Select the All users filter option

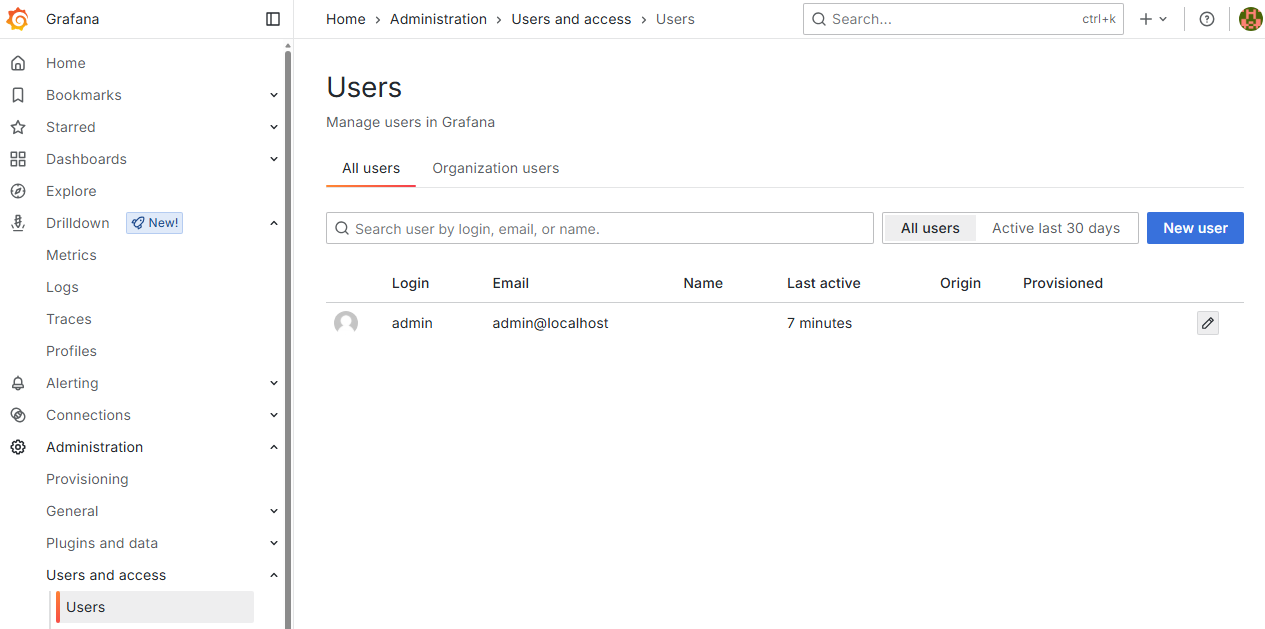930,228
